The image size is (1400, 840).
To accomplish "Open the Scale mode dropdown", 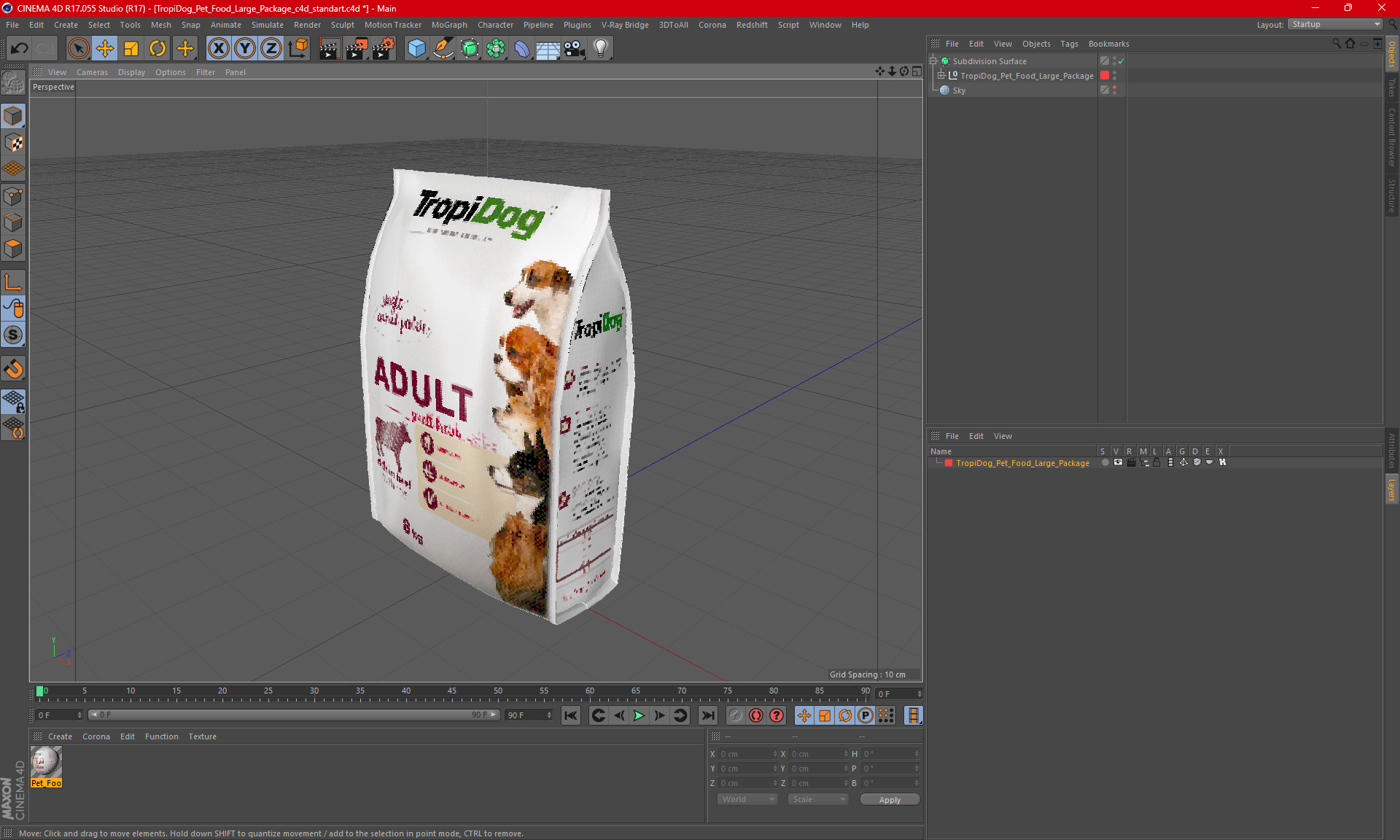I will coord(818,799).
